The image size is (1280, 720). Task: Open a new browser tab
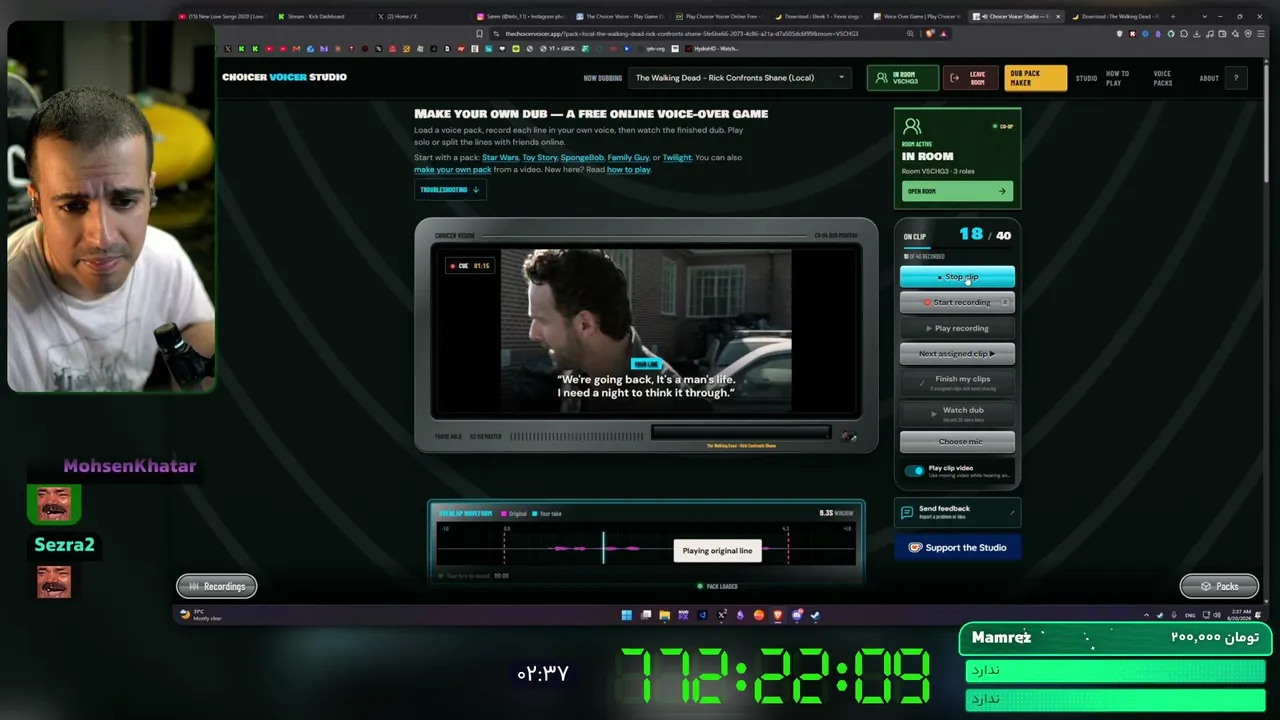(x=1175, y=16)
